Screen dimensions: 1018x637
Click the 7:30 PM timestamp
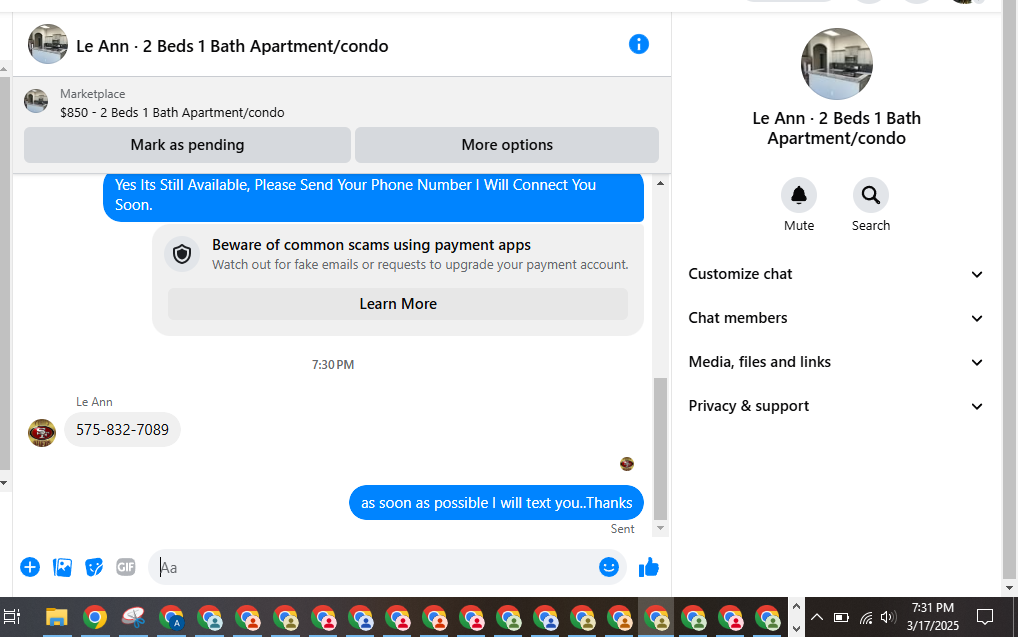pos(332,365)
